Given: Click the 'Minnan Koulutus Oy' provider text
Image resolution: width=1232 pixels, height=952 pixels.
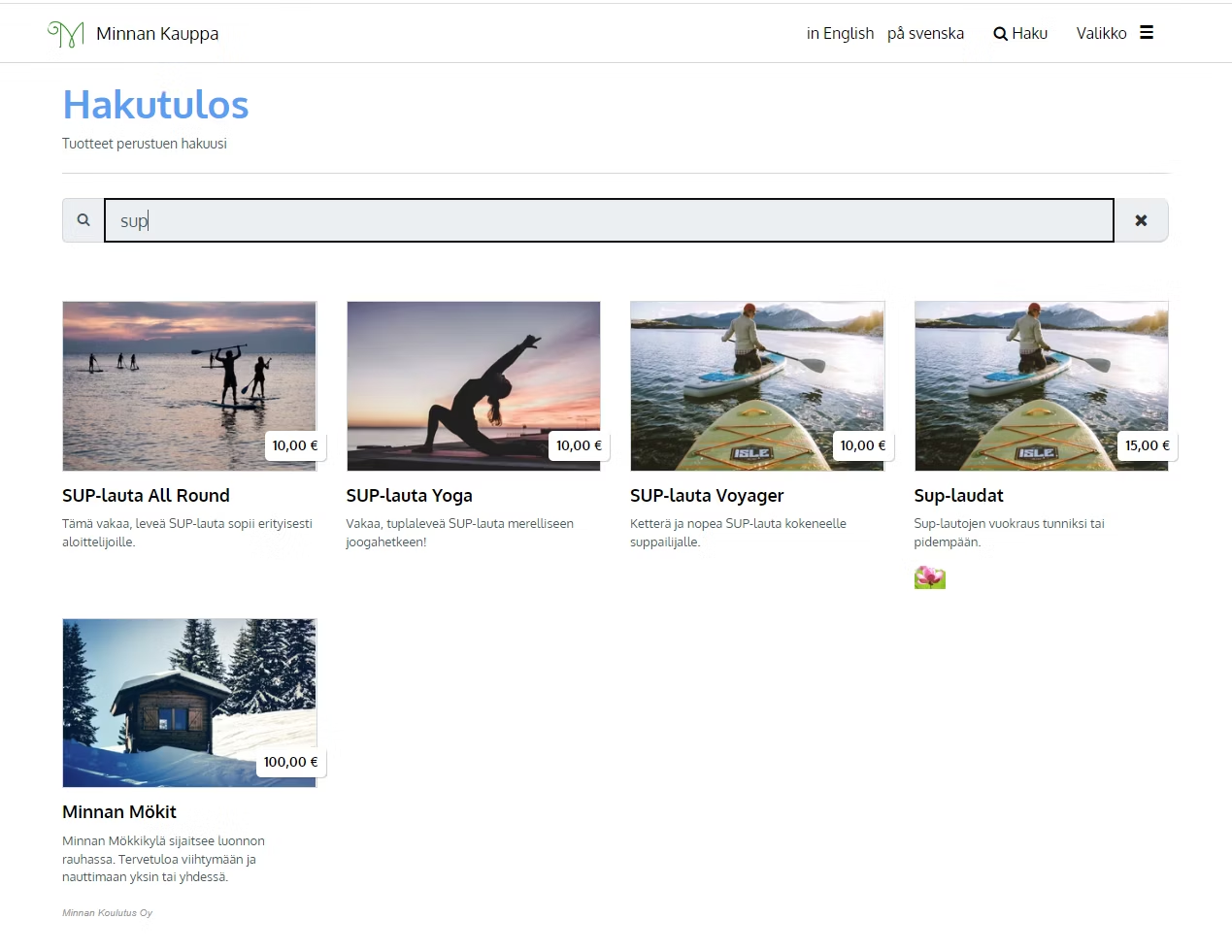Looking at the screenshot, I should [107, 913].
